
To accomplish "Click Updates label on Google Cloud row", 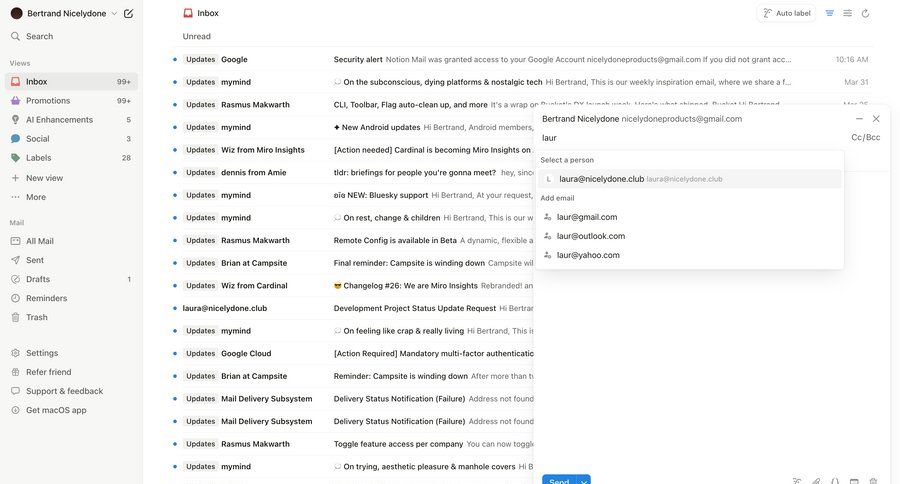I will (200, 354).
